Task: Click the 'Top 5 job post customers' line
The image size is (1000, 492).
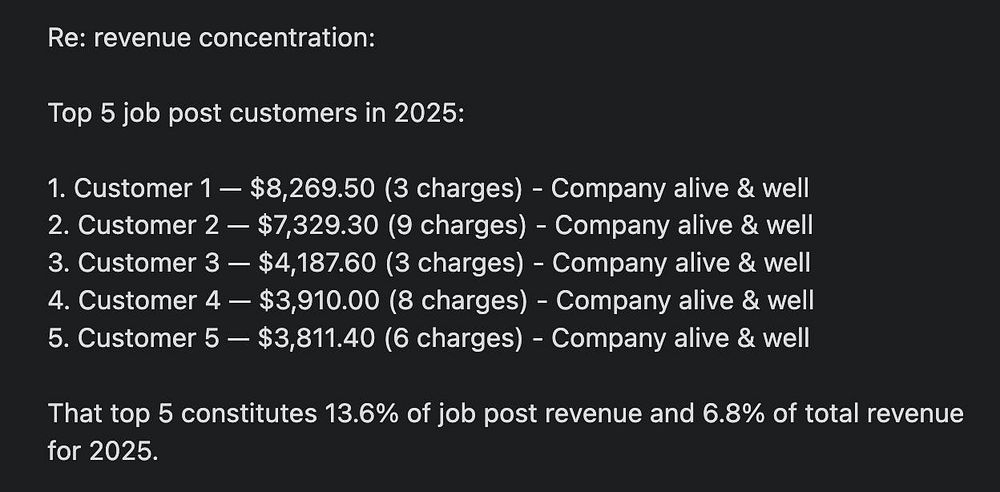Action: 256,114
